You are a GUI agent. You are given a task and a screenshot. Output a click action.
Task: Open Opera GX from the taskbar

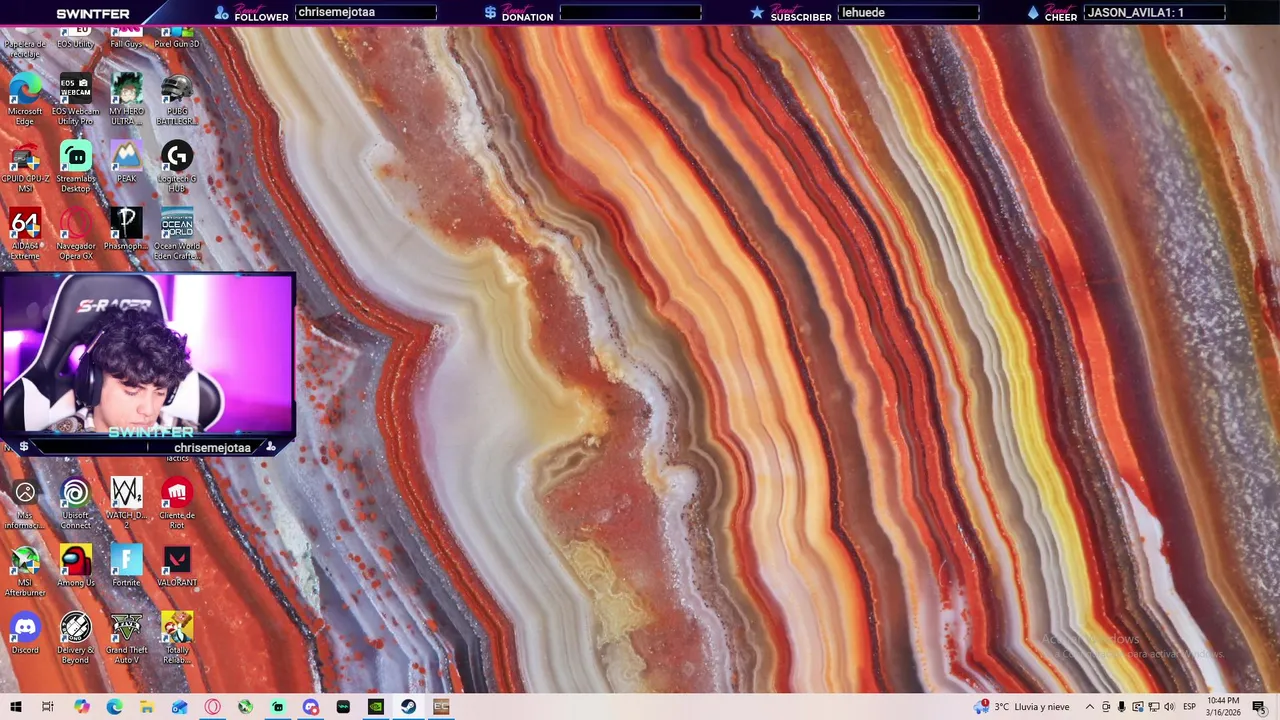pyautogui.click(x=212, y=707)
